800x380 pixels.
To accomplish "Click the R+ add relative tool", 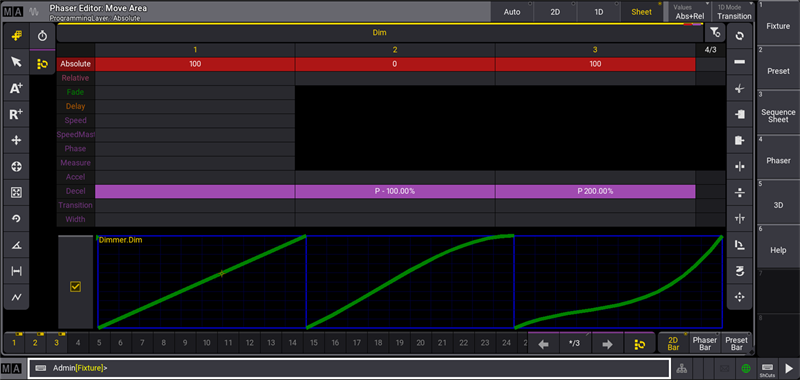I will click(16, 114).
